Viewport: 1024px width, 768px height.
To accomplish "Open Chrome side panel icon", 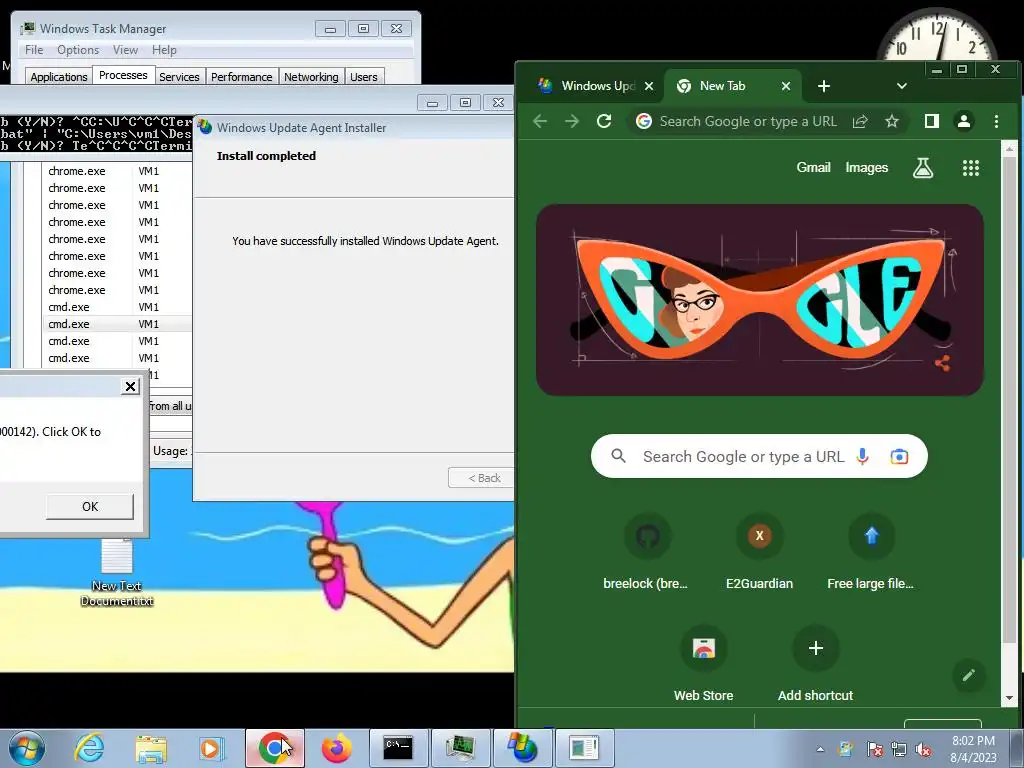I will [932, 121].
